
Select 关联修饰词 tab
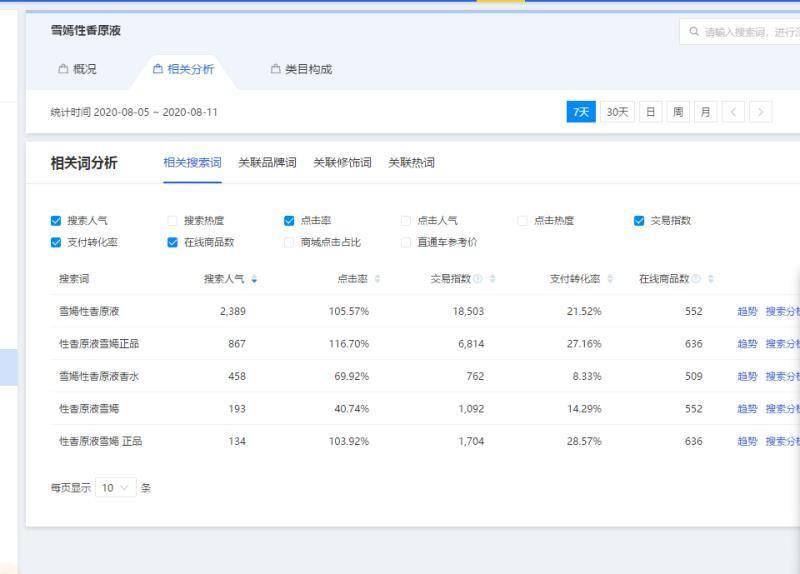[x=342, y=163]
